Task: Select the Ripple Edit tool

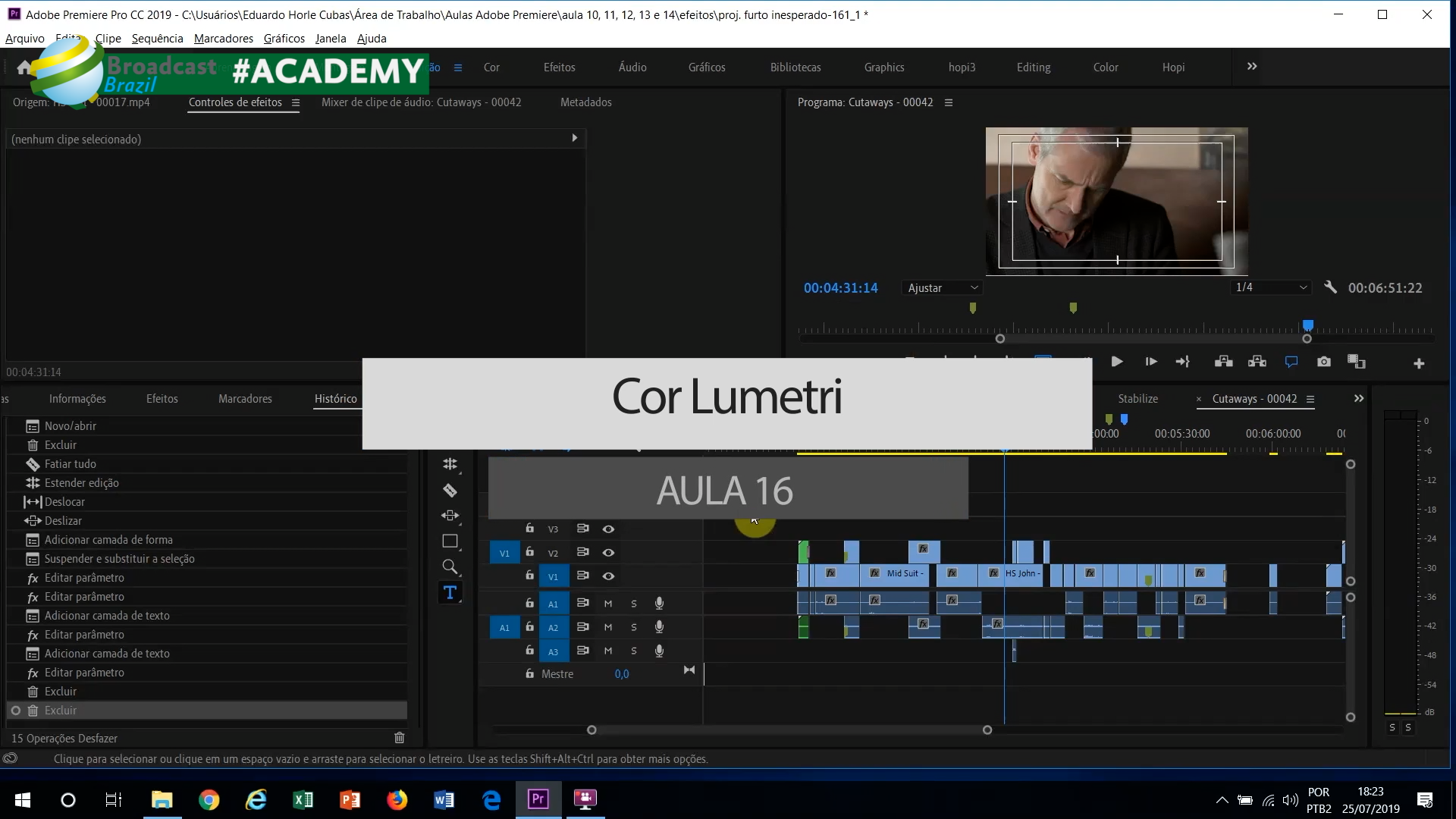Action: 450,464
